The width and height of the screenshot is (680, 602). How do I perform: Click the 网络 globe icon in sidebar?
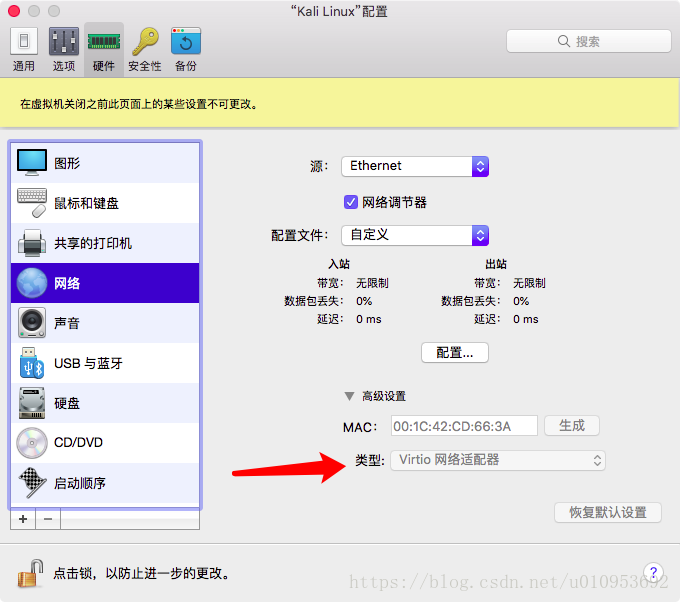[x=32, y=283]
